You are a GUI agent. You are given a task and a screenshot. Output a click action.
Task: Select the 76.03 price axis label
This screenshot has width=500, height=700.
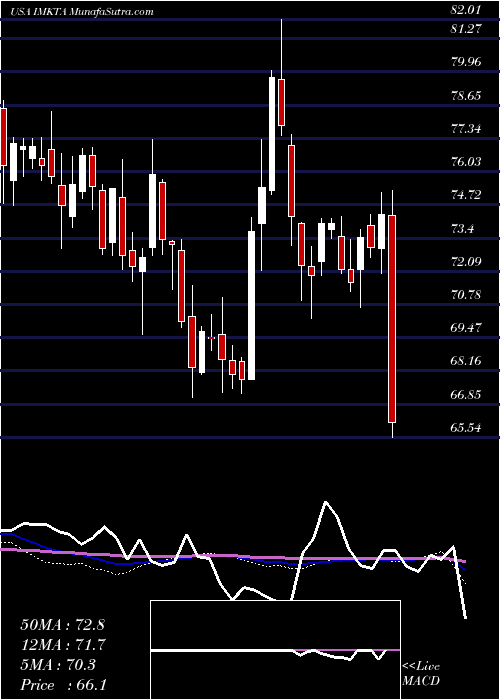pos(467,161)
